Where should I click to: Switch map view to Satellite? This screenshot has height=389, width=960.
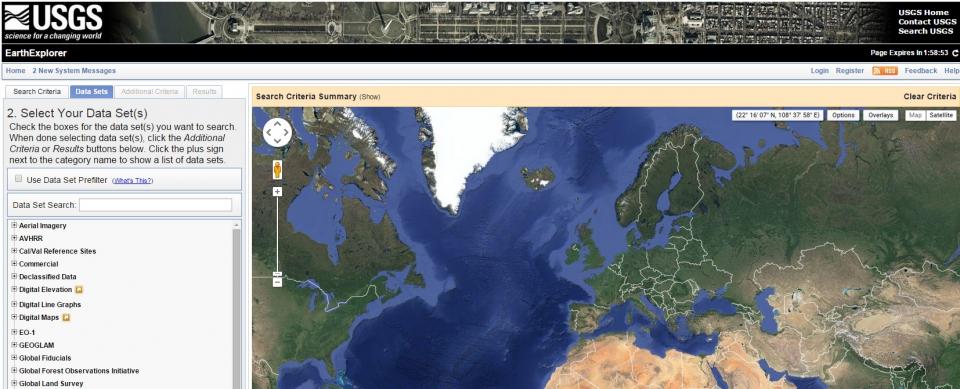pyautogui.click(x=940, y=115)
